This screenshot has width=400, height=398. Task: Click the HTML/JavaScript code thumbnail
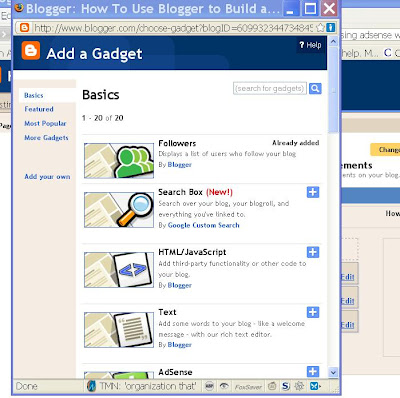tap(119, 270)
